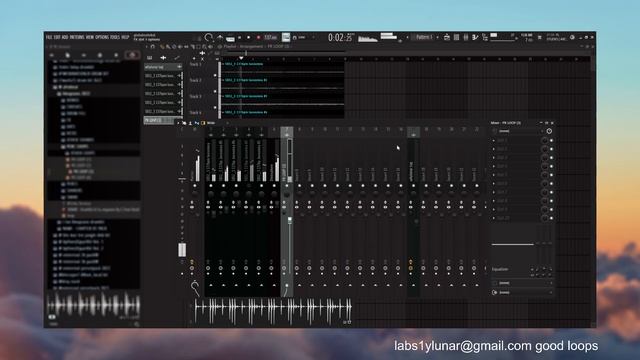
Task: Show the playlist via the top toolbar icon
Action: tap(447, 38)
